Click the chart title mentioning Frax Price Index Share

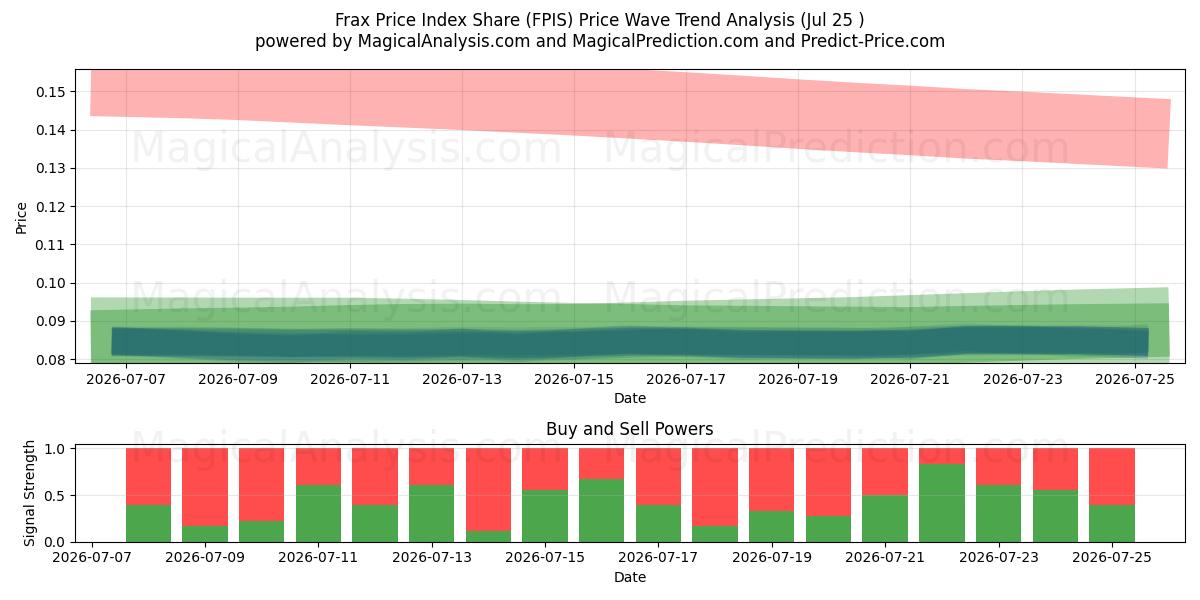[600, 19]
